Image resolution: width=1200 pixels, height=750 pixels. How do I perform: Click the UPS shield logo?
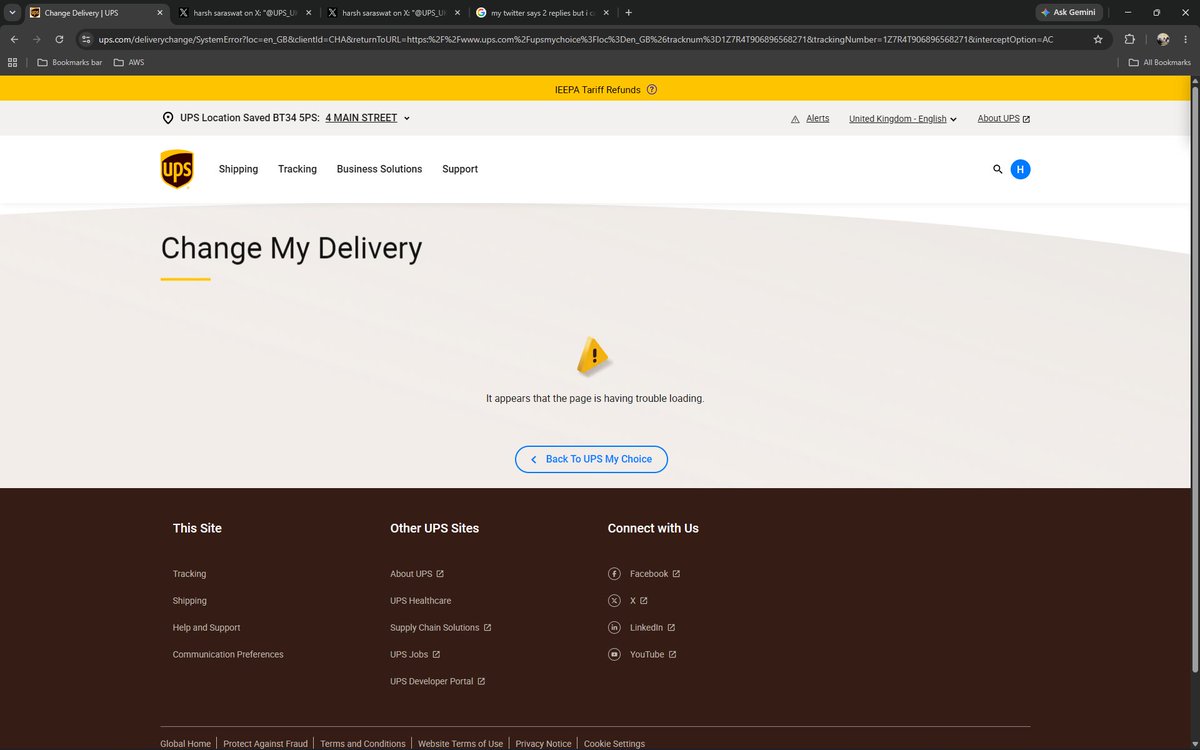tap(177, 169)
